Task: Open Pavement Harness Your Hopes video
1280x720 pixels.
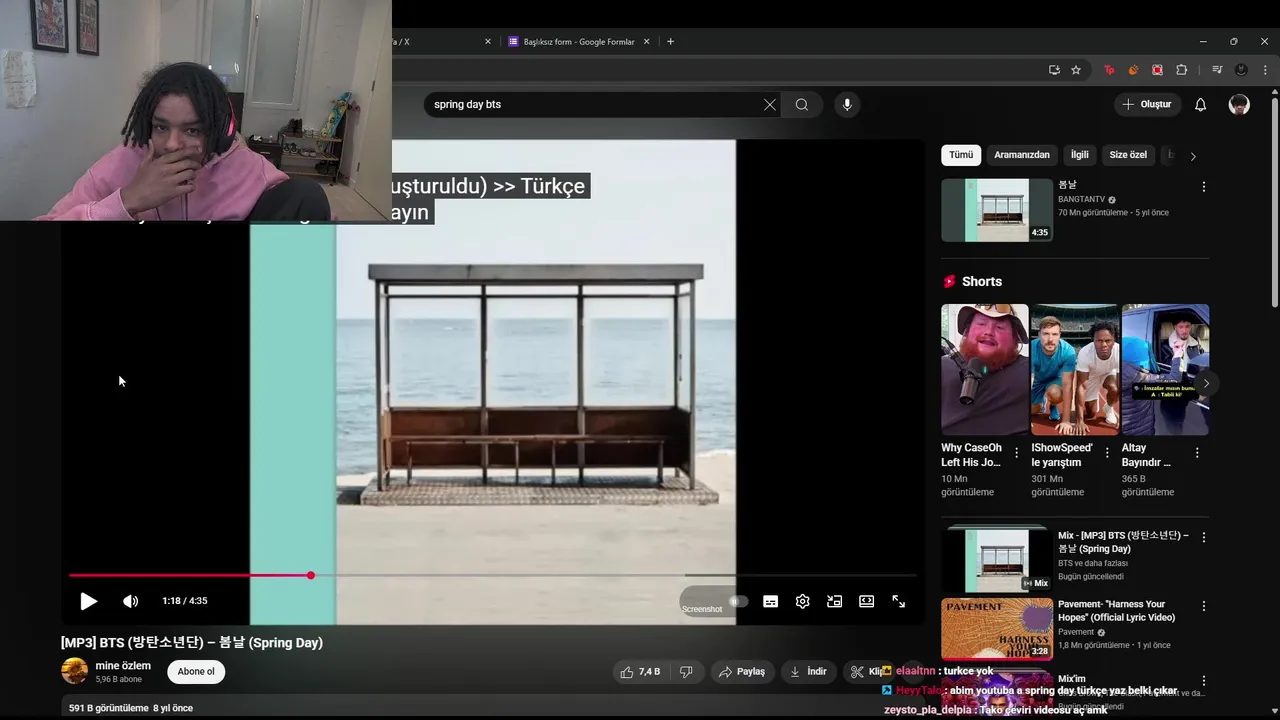Action: point(997,629)
